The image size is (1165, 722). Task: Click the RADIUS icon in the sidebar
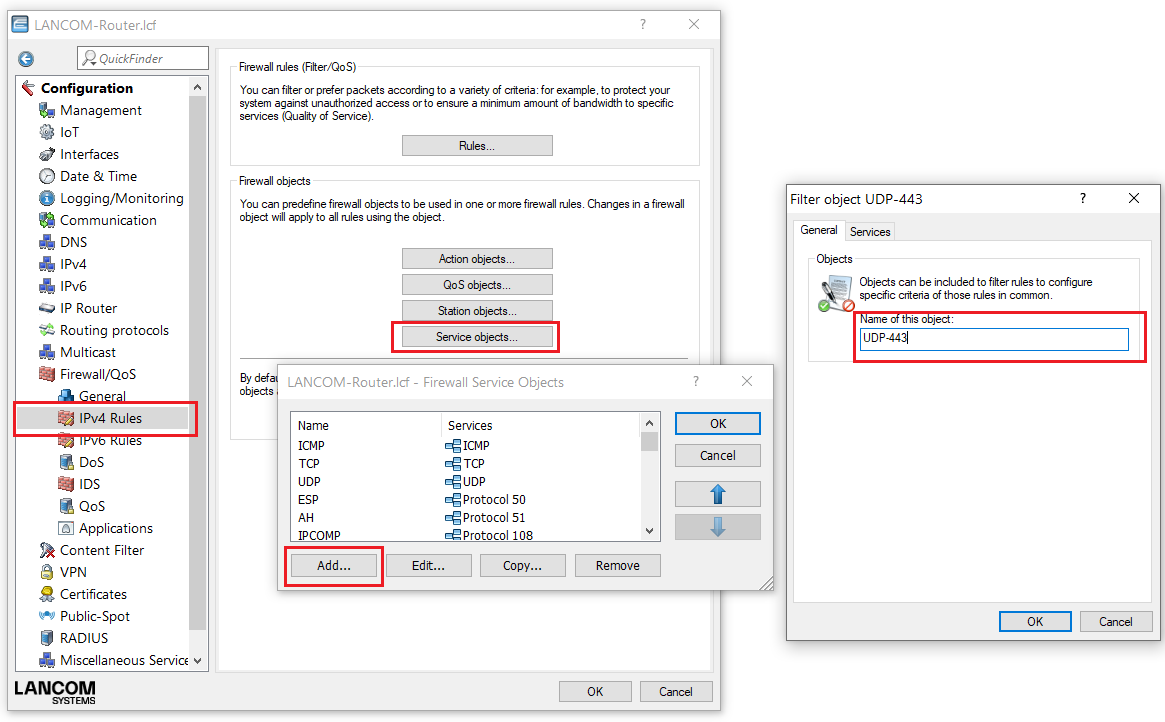point(47,638)
